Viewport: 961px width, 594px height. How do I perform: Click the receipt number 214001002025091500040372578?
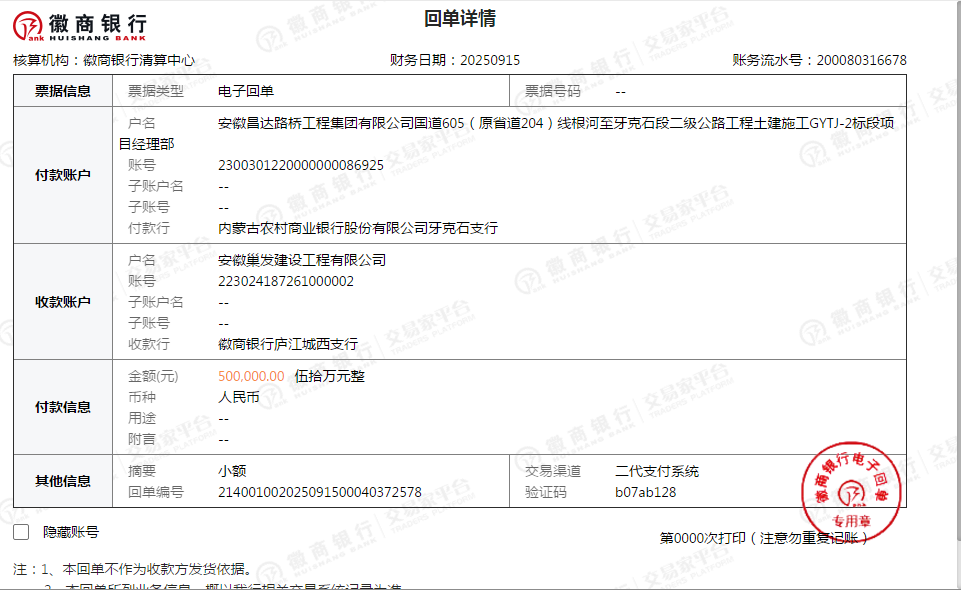[x=320, y=492]
